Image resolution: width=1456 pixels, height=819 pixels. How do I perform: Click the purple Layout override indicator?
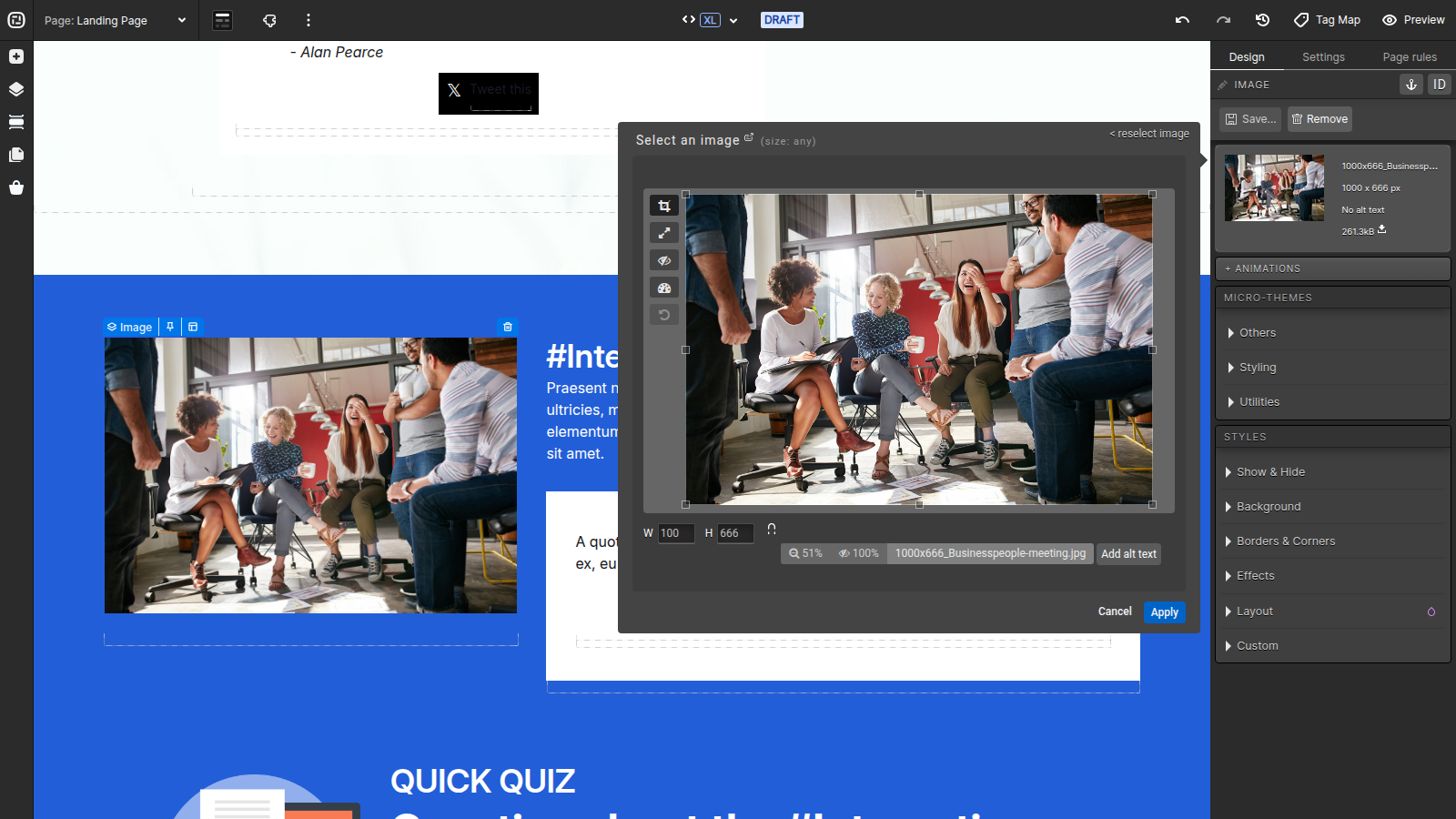[1431, 612]
